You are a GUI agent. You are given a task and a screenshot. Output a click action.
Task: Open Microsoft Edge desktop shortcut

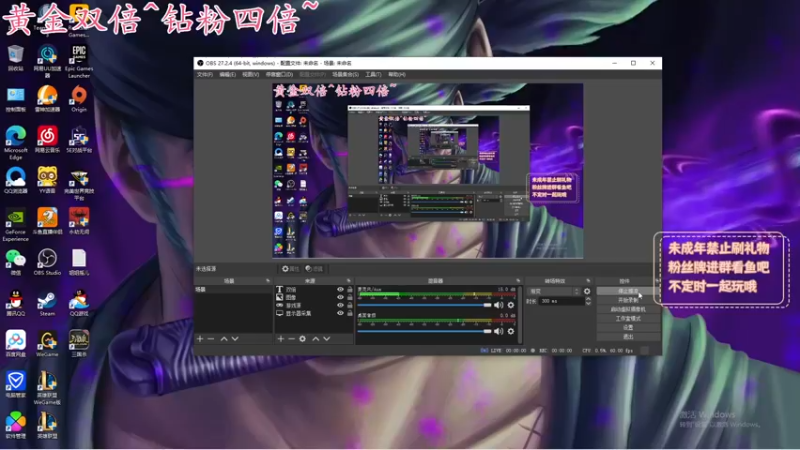16,143
